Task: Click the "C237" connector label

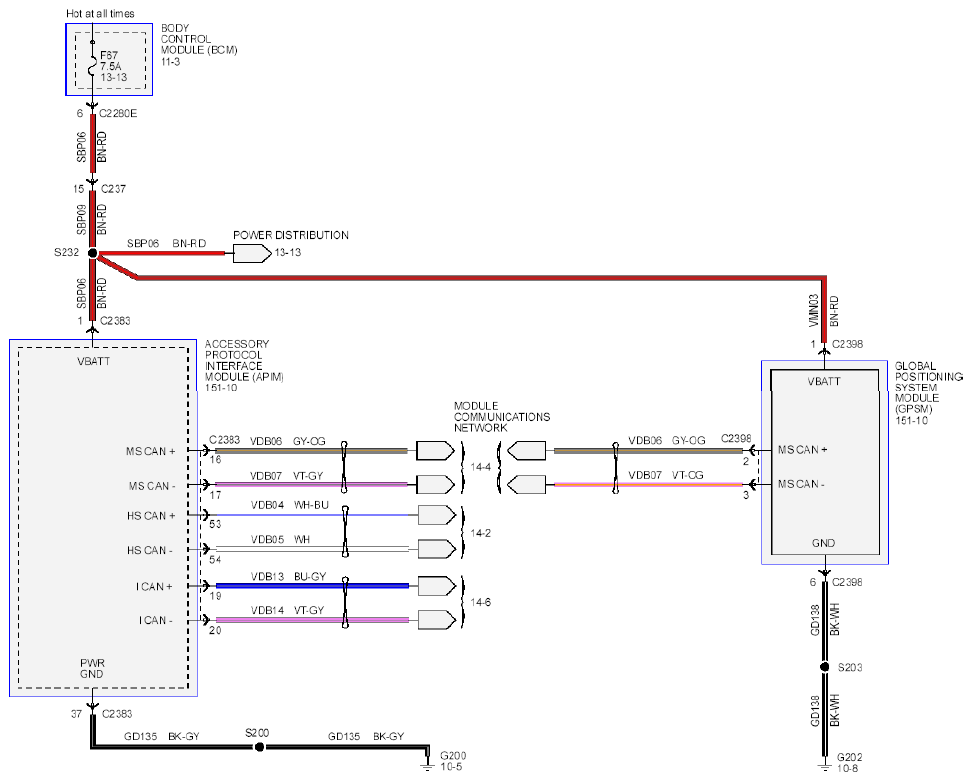Action: [x=113, y=188]
